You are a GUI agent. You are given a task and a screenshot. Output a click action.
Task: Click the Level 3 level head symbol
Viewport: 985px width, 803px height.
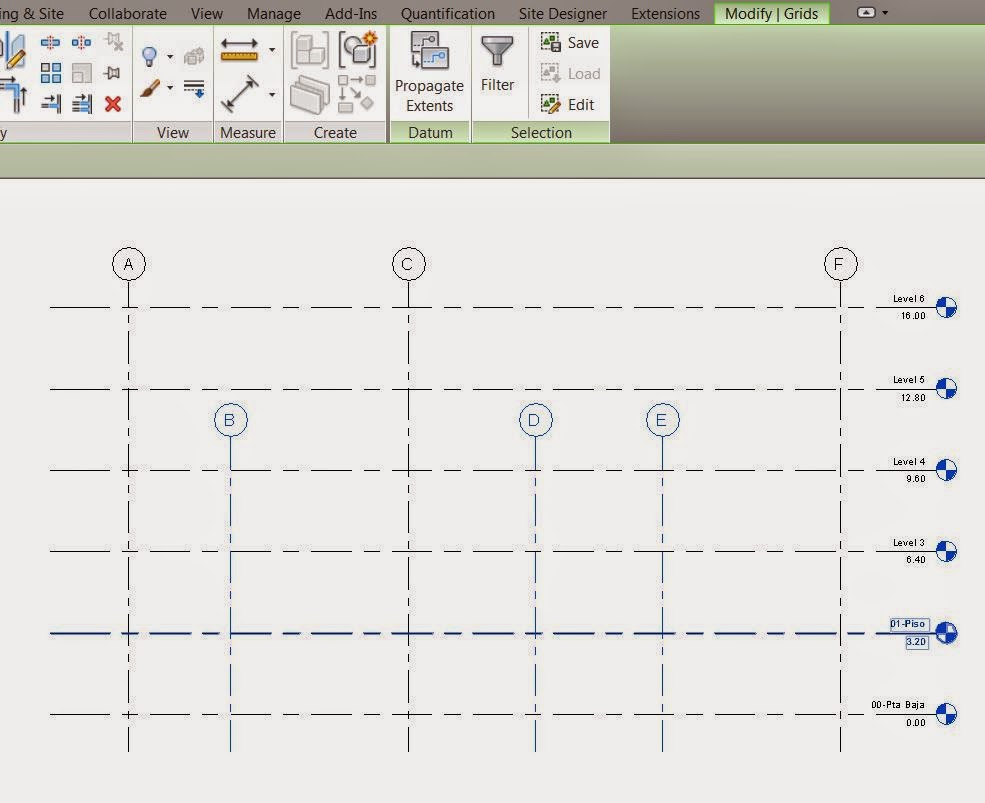946,551
